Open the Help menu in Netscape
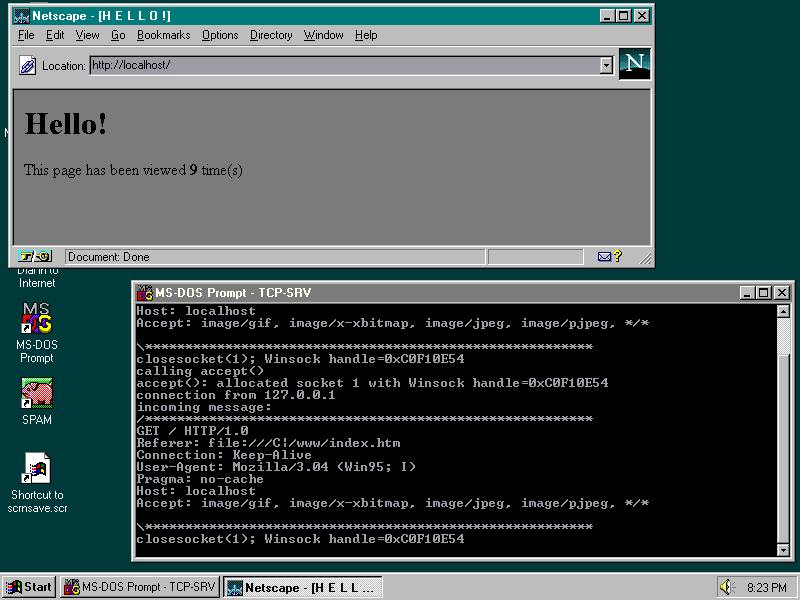This screenshot has height=600, width=800. point(366,35)
